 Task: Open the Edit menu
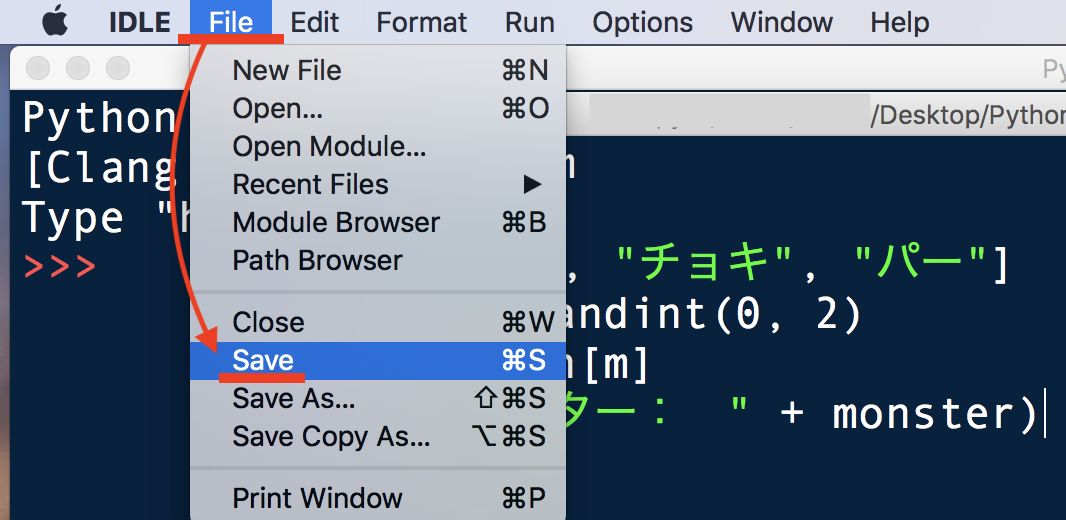tap(314, 22)
